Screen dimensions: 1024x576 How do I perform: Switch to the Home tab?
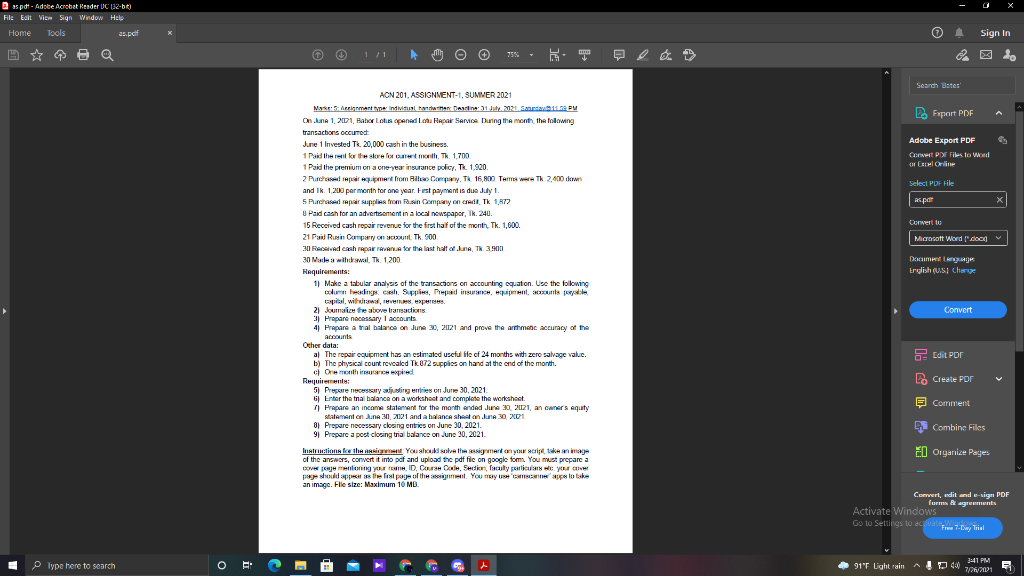(18, 32)
